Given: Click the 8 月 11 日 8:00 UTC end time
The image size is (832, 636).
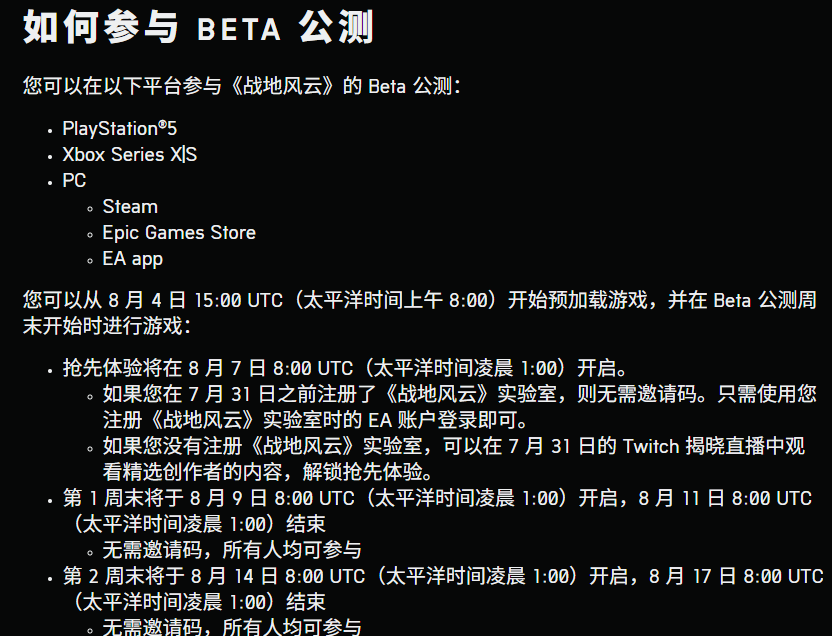Looking at the screenshot, I should click(x=725, y=498).
